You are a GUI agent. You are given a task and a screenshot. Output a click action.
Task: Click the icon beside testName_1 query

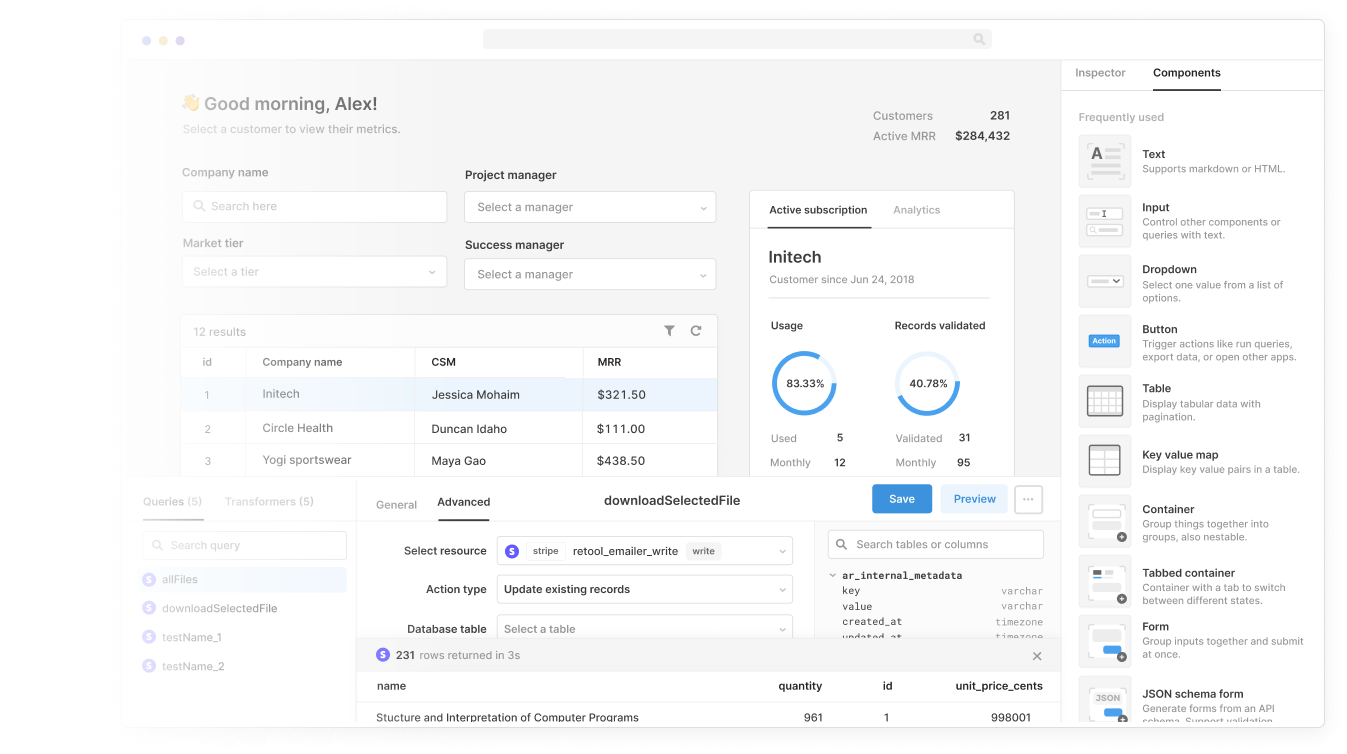point(149,637)
